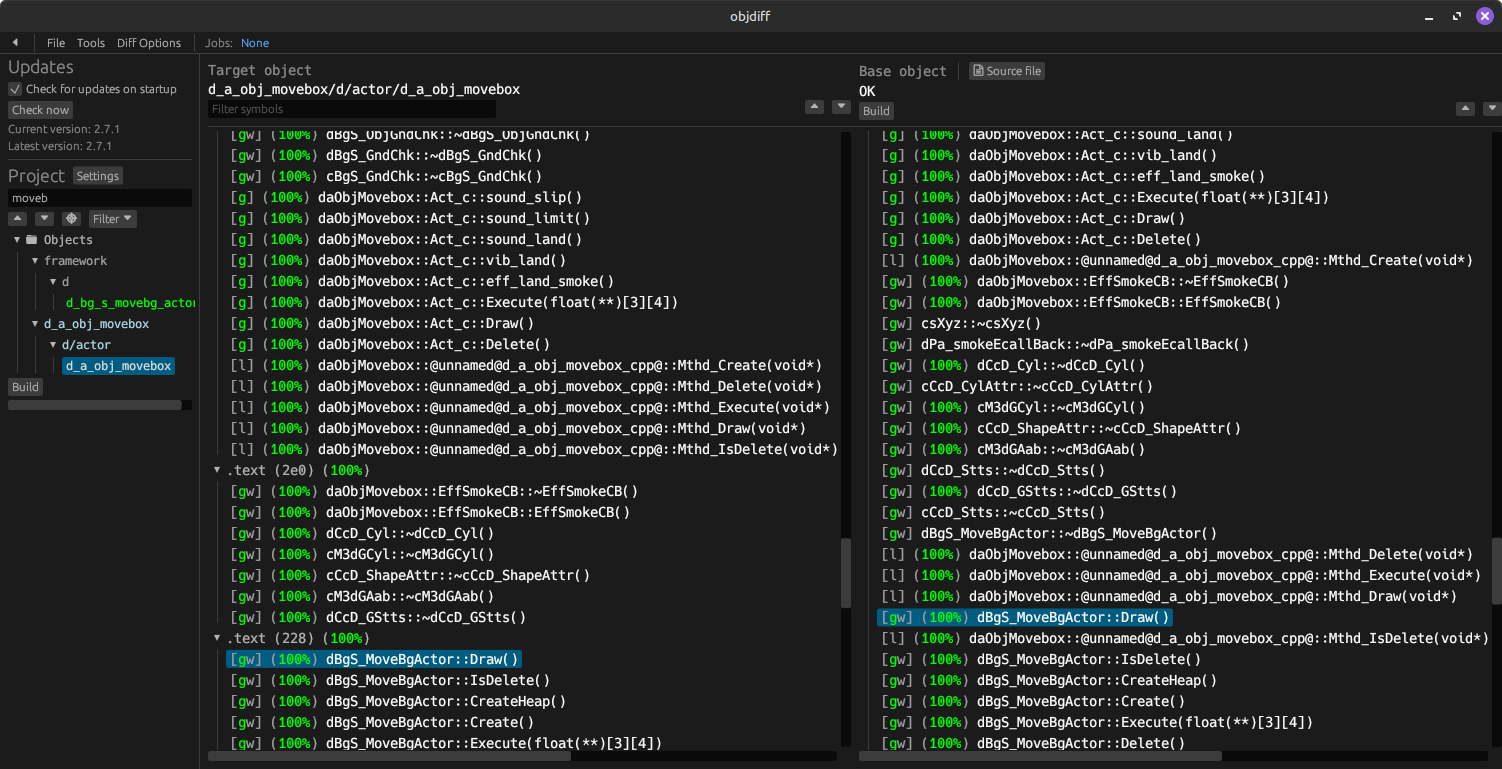
Task: Select d_bg_s_movebg_actor object in tree
Action: 130,303
